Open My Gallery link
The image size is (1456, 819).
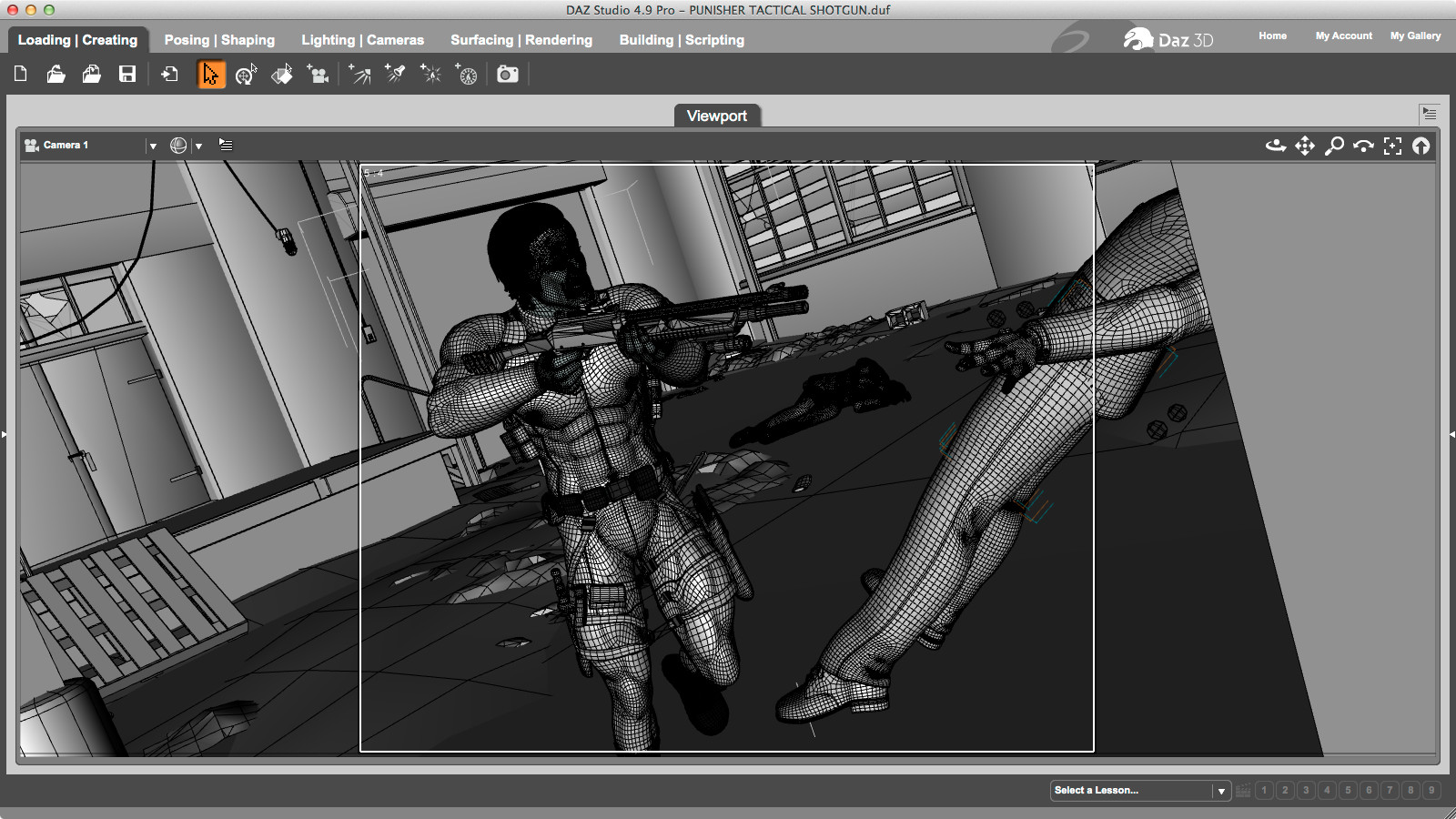(1415, 35)
